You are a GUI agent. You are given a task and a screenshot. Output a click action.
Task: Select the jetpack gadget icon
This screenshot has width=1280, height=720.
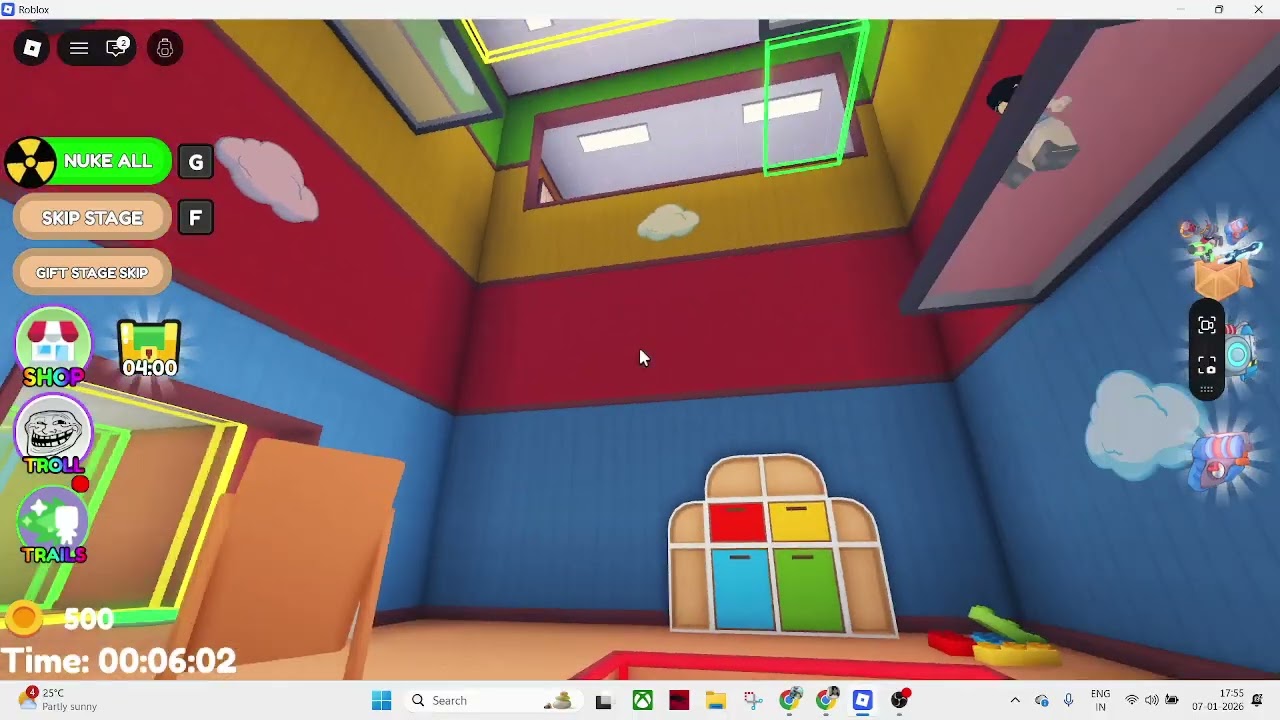coord(1243,352)
